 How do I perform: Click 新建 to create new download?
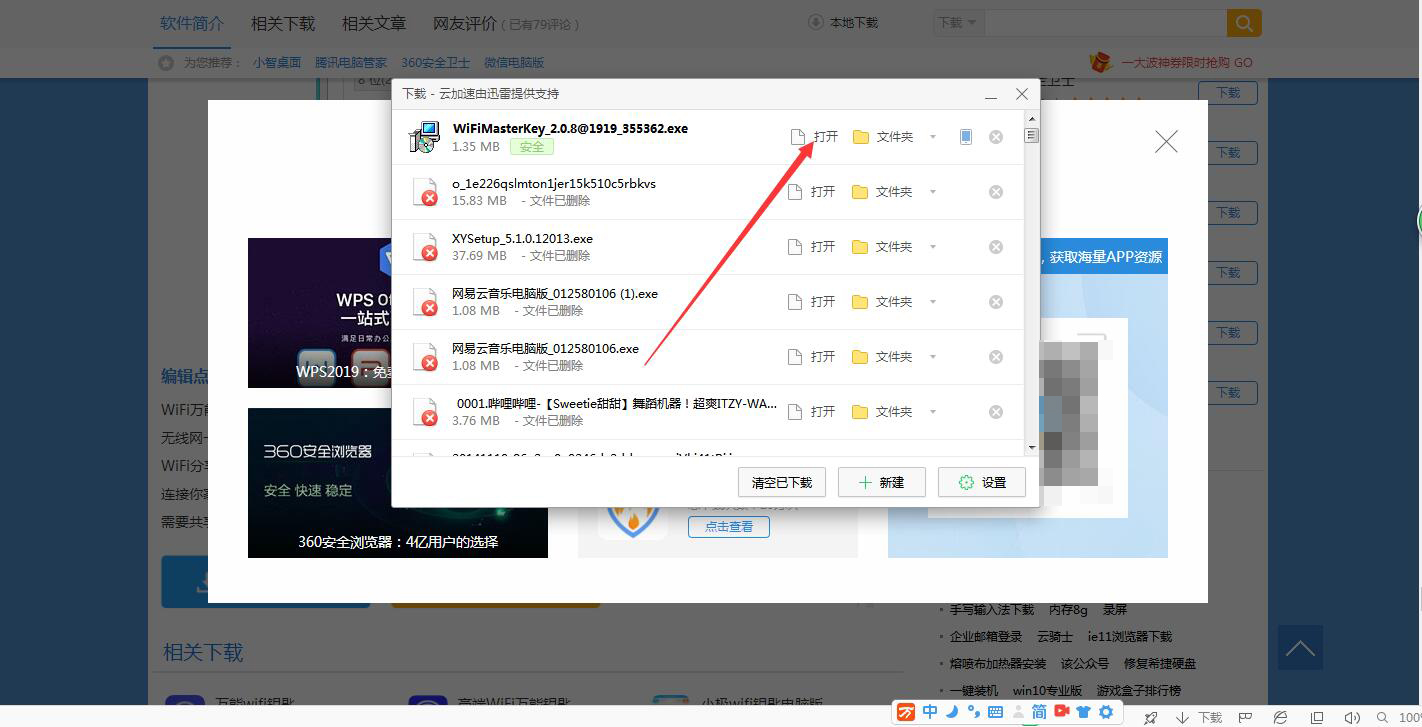click(882, 482)
